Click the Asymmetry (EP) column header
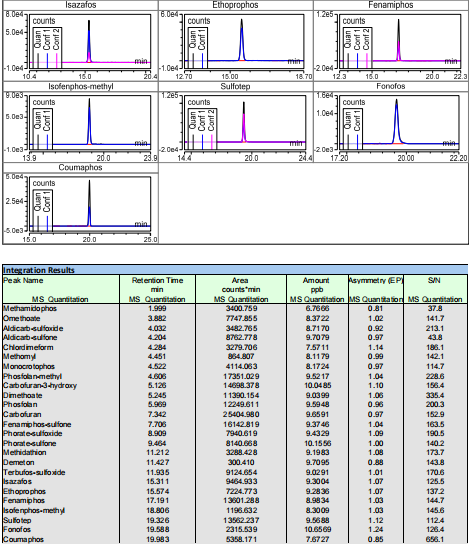The width and height of the screenshot is (469, 546). point(376,289)
